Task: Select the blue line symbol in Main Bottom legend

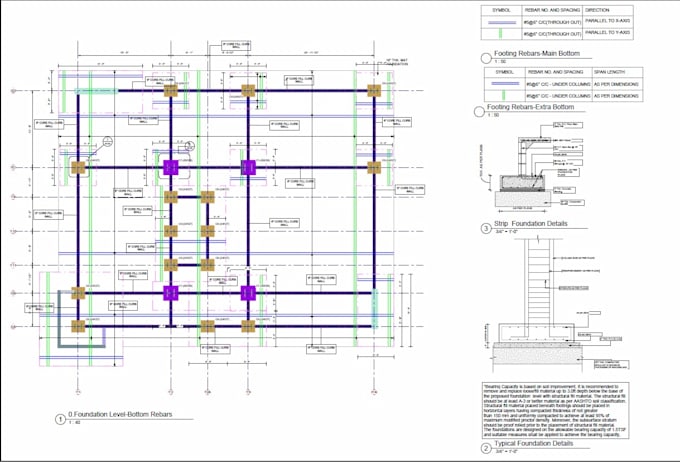Action: 502,22
